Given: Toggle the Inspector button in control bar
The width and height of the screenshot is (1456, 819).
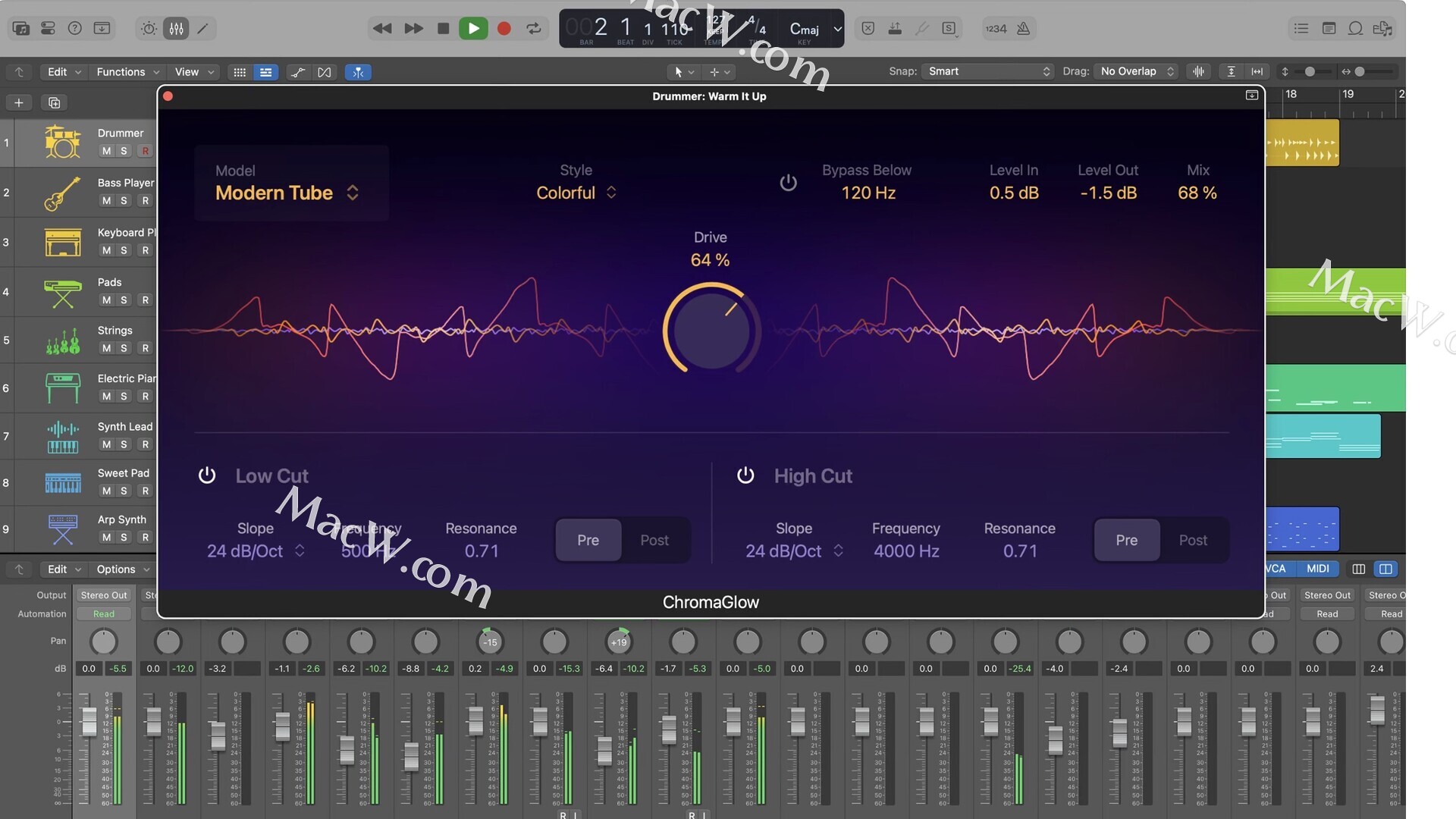Looking at the screenshot, I should pos(48,28).
